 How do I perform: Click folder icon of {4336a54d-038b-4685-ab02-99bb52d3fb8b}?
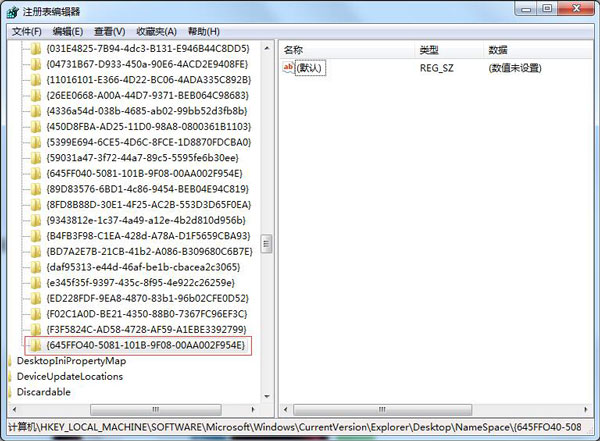tap(36, 111)
